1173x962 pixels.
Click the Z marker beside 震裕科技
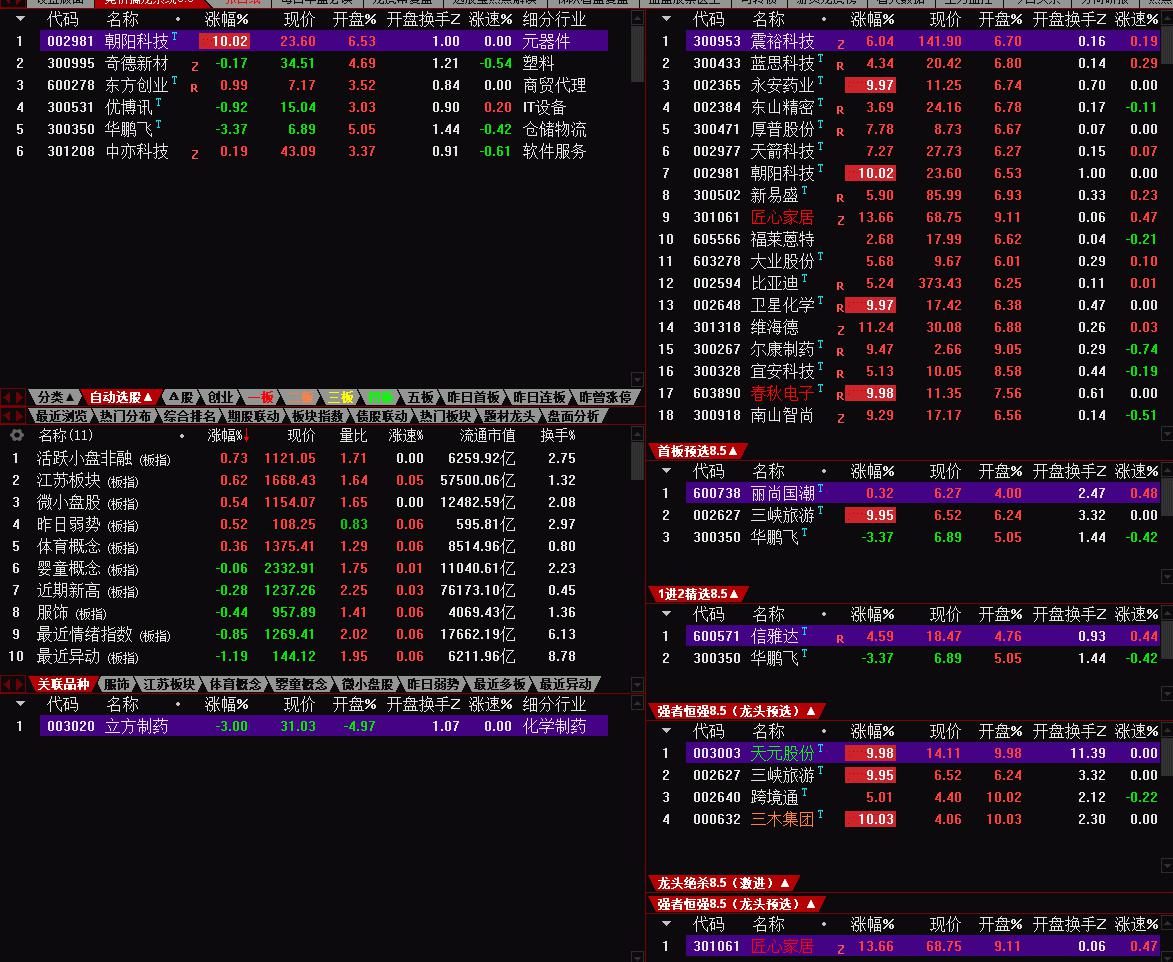pyautogui.click(x=841, y=44)
